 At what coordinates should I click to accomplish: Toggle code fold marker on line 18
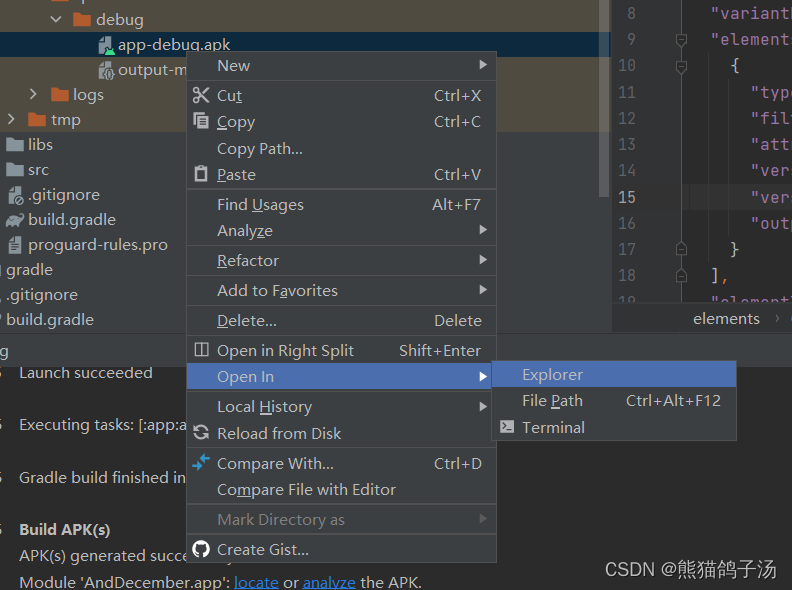pyautogui.click(x=681, y=275)
